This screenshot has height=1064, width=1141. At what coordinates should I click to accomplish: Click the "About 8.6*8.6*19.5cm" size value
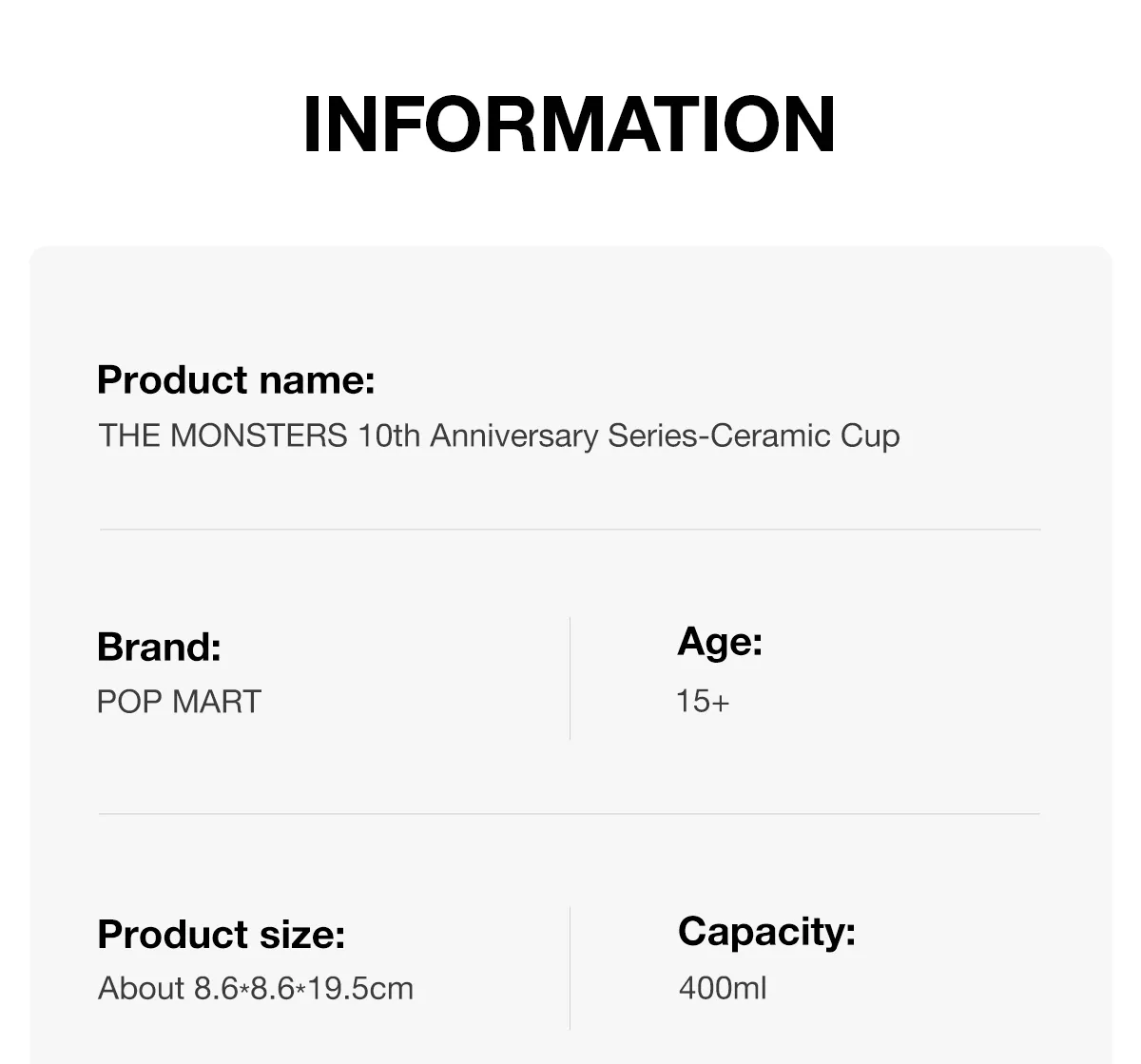pos(255,988)
